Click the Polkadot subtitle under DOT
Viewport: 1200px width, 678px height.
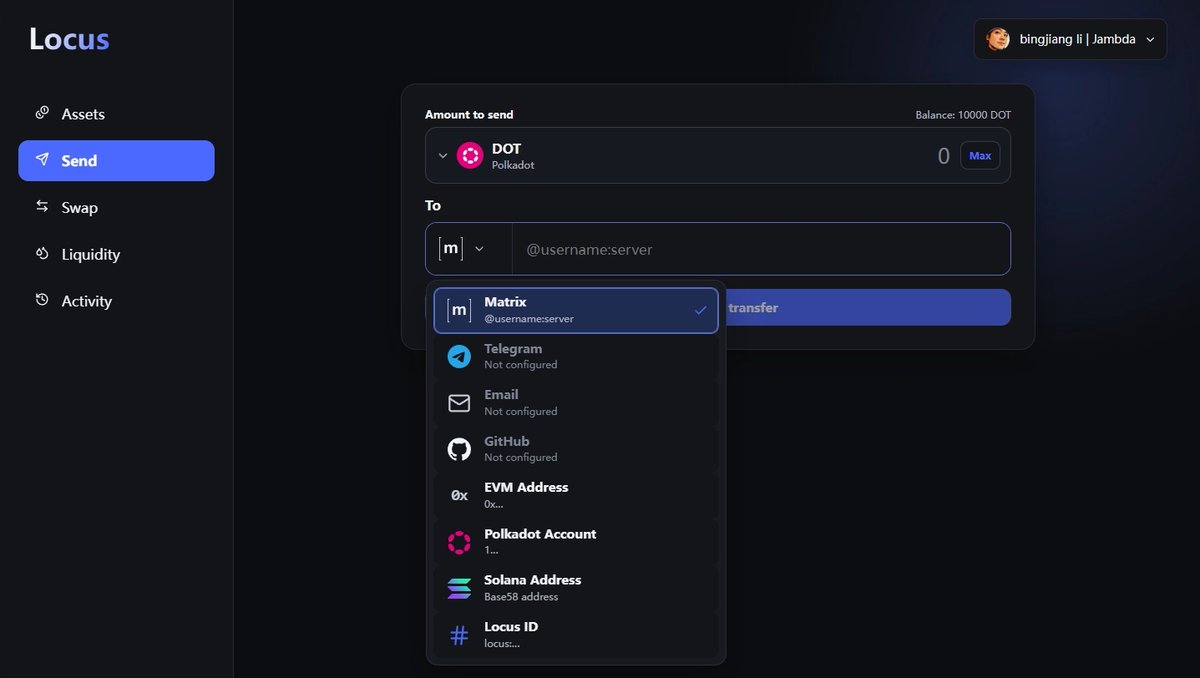[513, 165]
